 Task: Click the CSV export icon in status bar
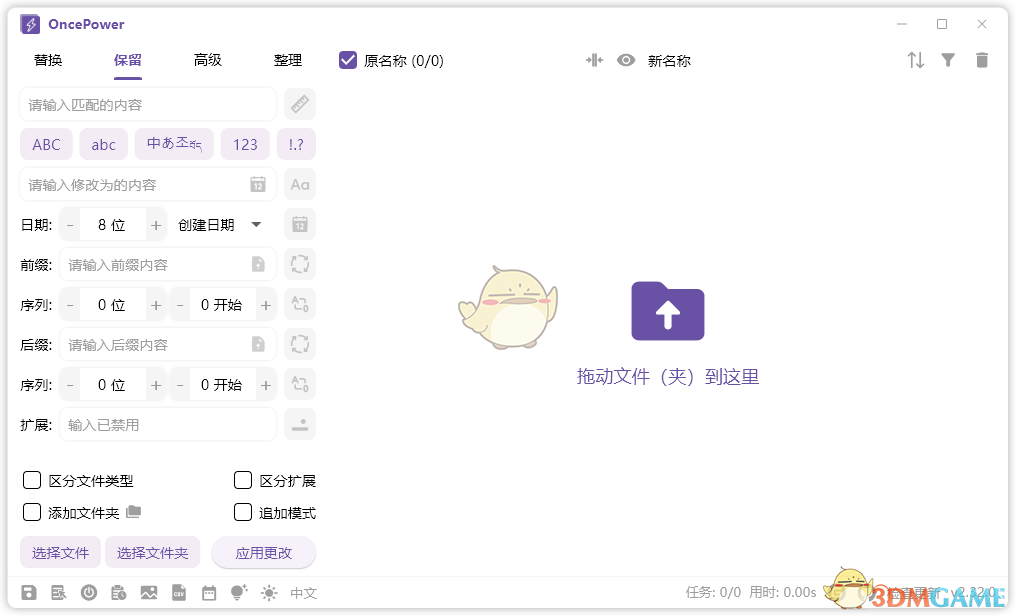[x=179, y=592]
